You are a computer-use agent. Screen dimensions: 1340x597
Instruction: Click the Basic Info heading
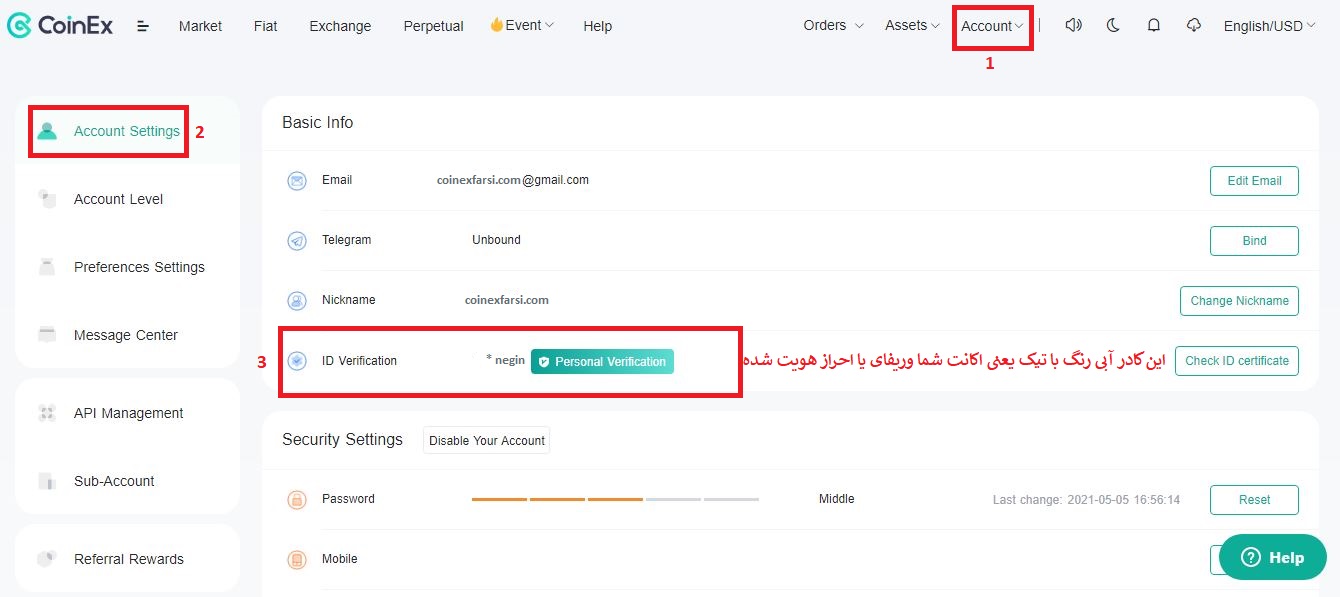pyautogui.click(x=318, y=122)
